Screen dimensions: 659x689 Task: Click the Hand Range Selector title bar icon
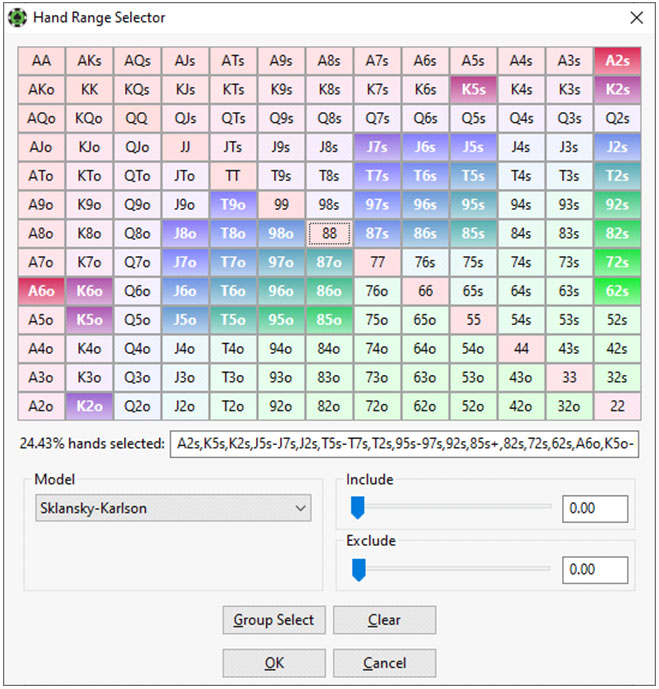pyautogui.click(x=16, y=17)
